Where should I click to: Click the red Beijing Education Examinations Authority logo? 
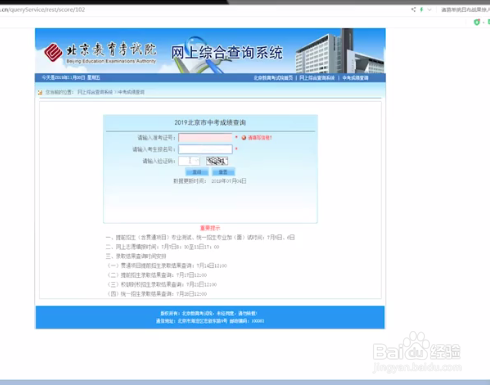point(53,52)
